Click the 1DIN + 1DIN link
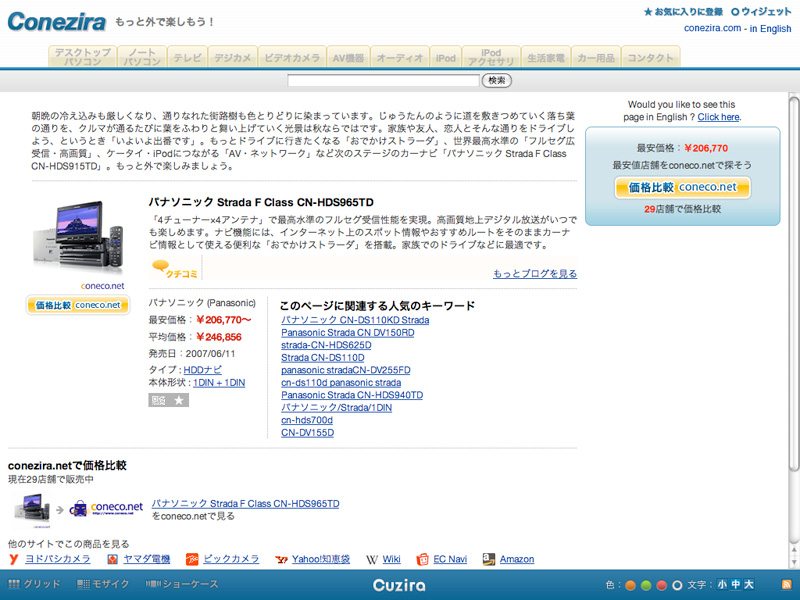Image resolution: width=800 pixels, height=600 pixels. tap(219, 383)
